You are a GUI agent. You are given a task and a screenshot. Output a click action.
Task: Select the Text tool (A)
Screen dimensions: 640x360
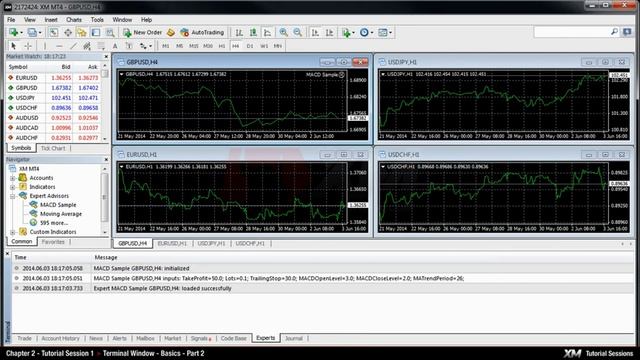click(x=115, y=46)
